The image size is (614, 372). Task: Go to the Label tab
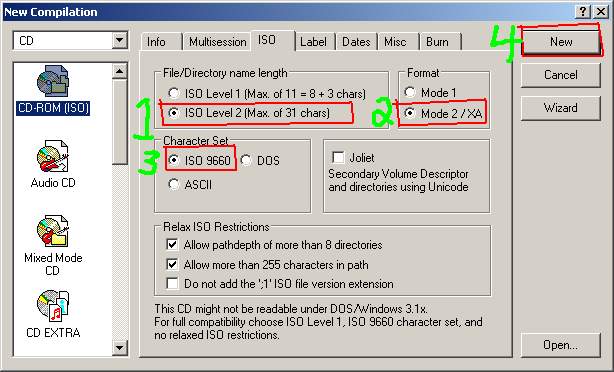pos(313,42)
